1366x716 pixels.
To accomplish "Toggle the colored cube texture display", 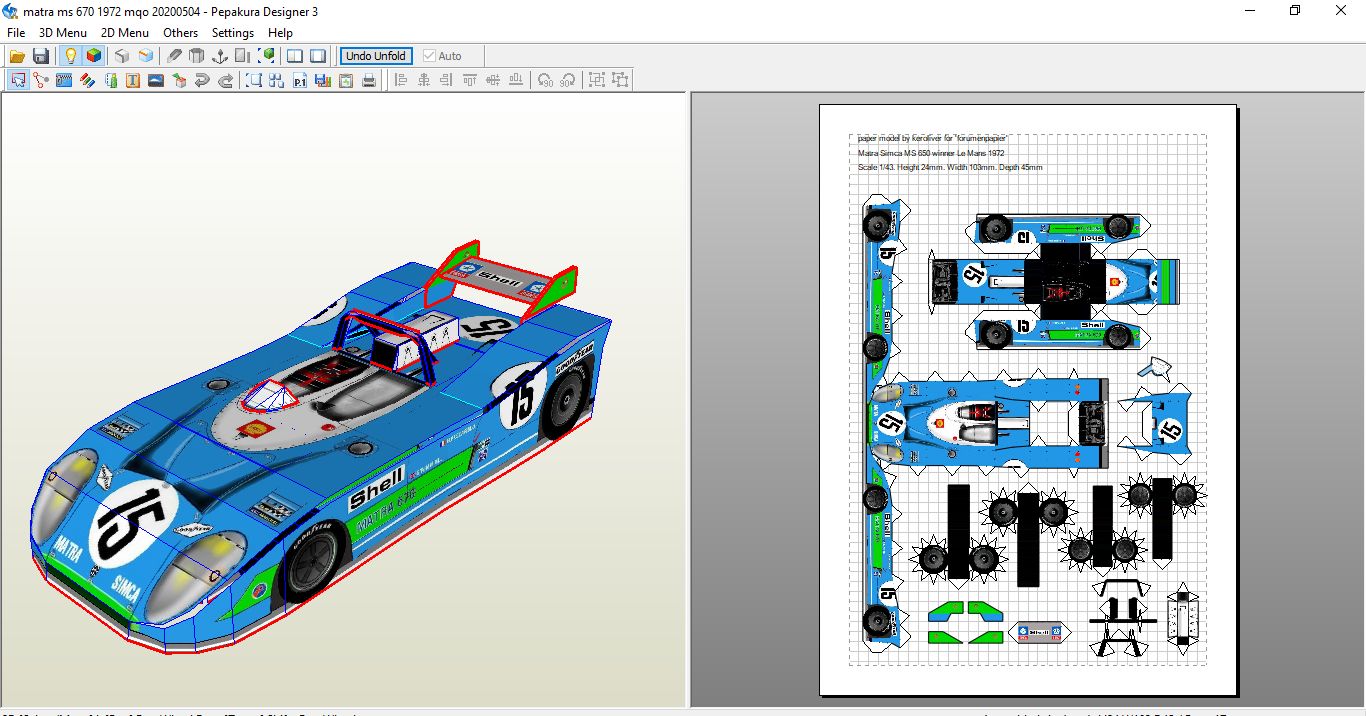I will [93, 56].
